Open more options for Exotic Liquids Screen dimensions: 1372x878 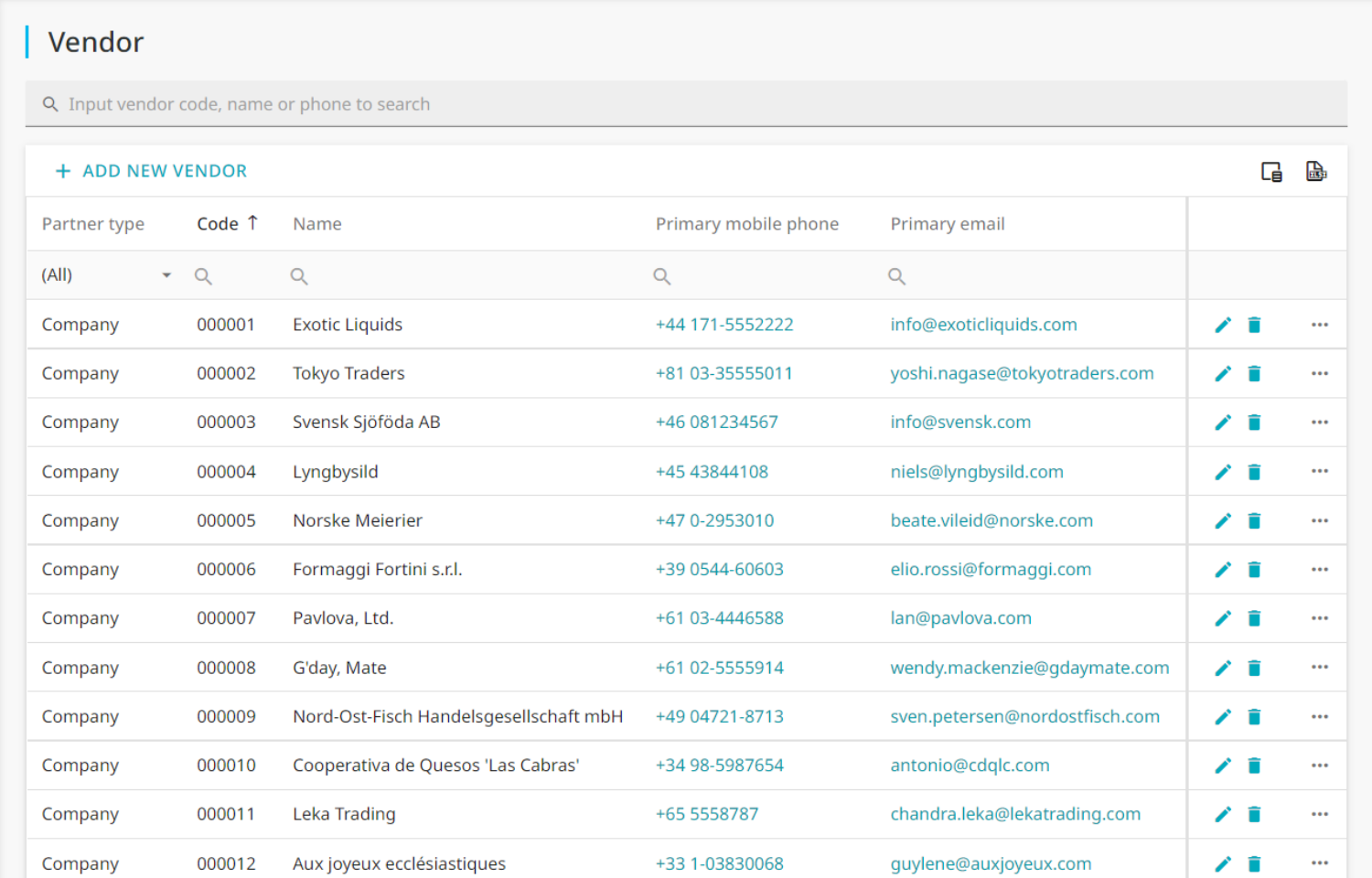1319,325
